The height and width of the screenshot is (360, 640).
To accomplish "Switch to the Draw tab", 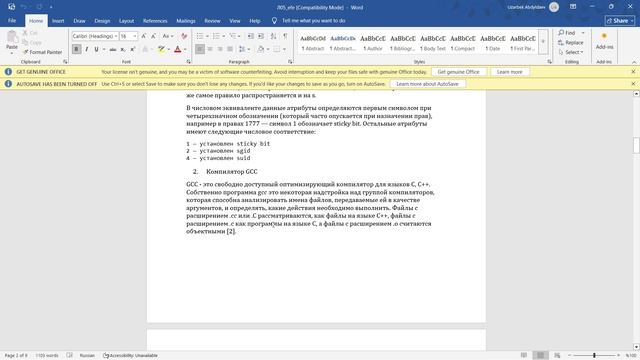I will 79,21.
